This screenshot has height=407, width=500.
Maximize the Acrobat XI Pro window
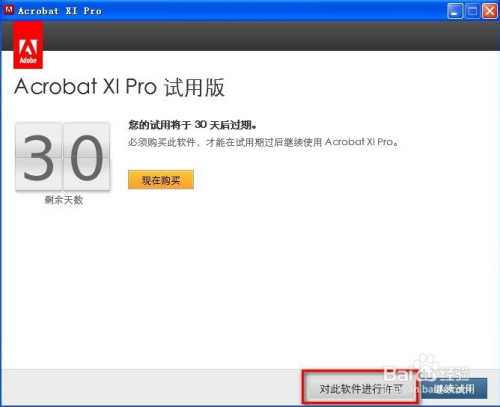(472, 11)
